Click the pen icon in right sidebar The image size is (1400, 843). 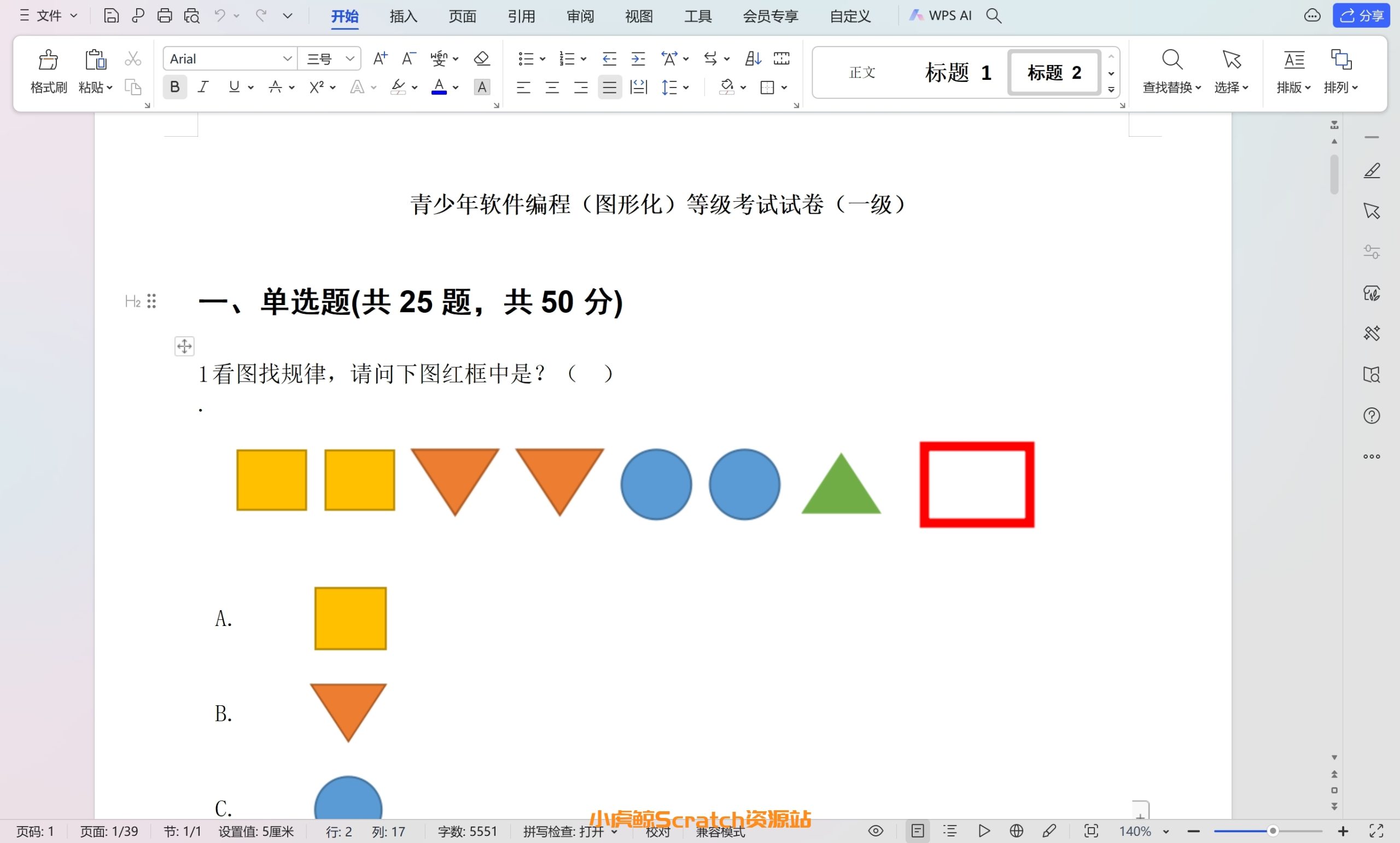[x=1372, y=171]
